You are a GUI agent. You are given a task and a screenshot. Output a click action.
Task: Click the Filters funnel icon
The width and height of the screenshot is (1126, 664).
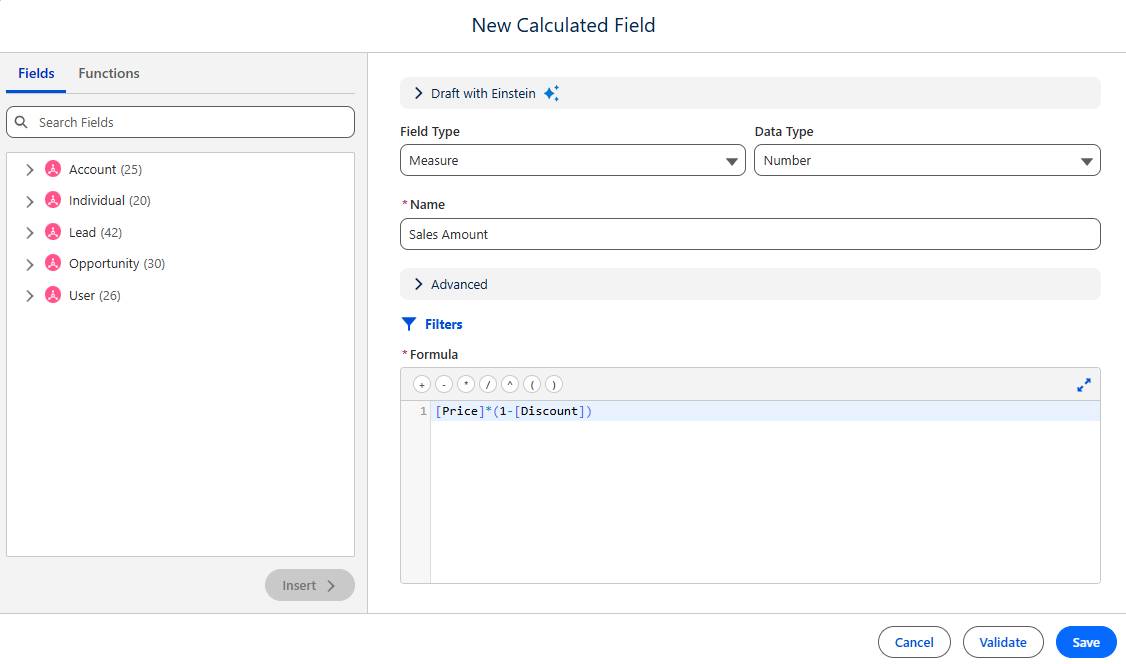click(x=407, y=323)
